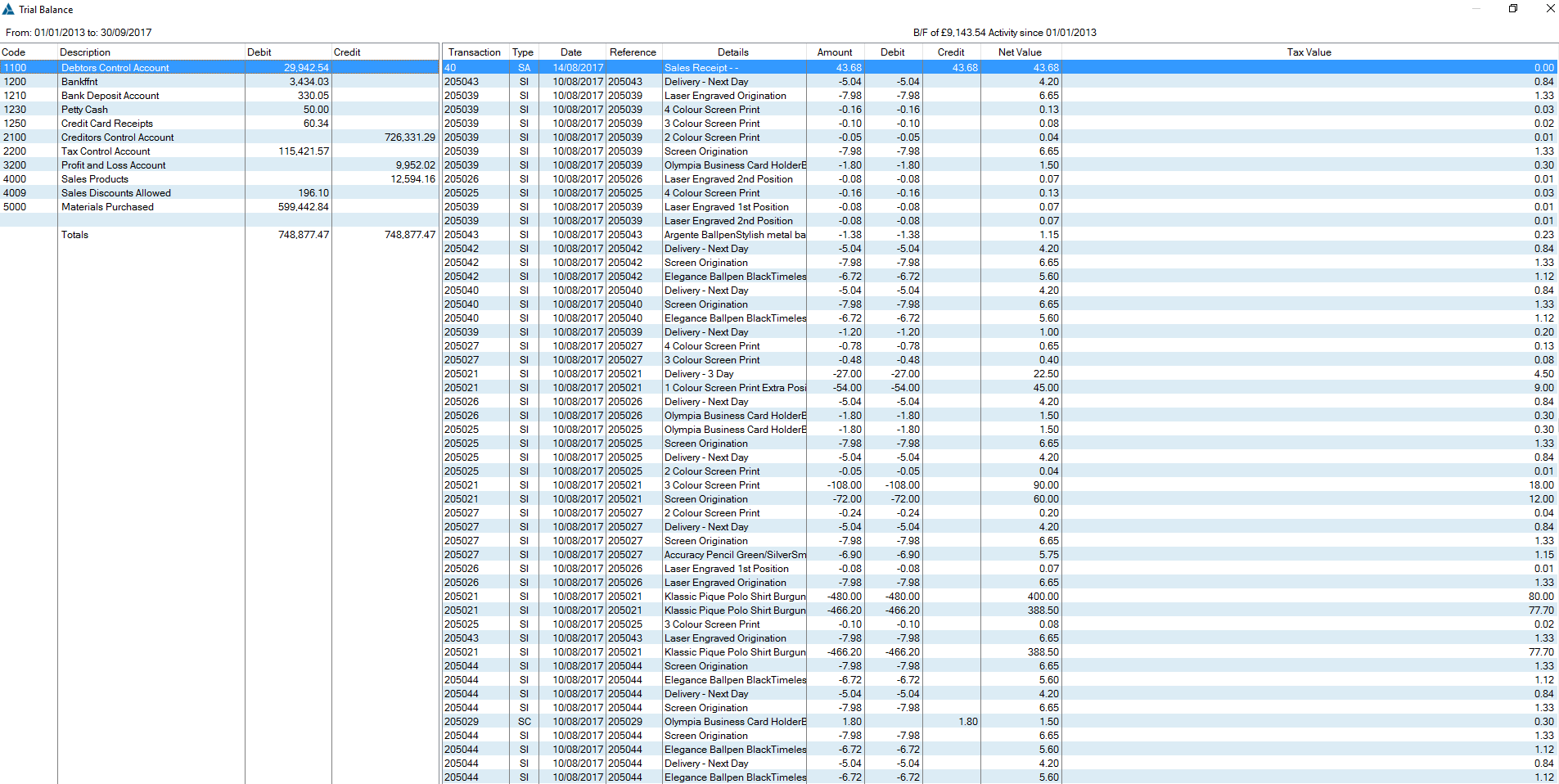Click total debit value 748,877.47
Viewport: 1559px width, 784px height.
[x=304, y=235]
